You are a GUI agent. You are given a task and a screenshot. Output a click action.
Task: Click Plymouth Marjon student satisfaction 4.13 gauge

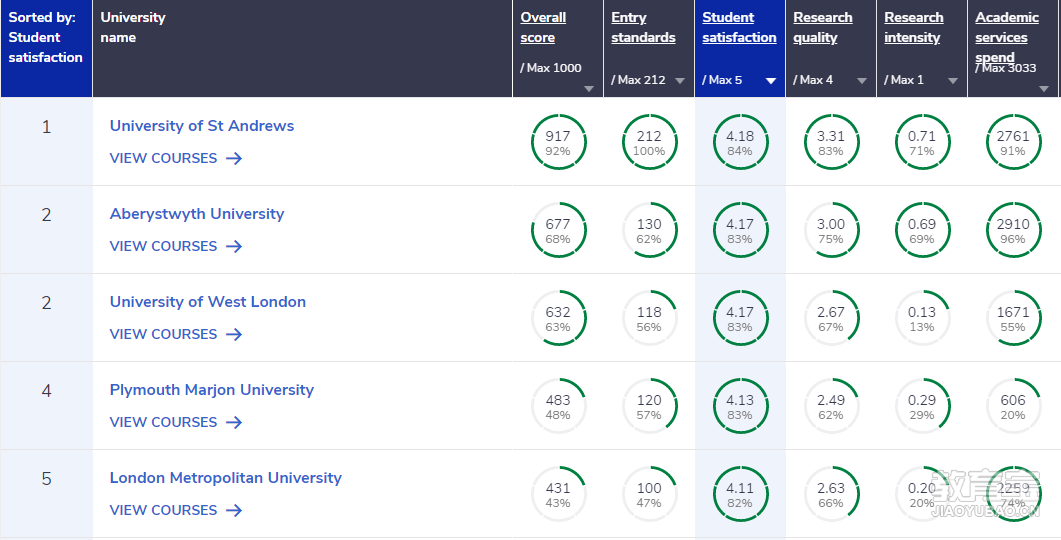[x=740, y=406]
